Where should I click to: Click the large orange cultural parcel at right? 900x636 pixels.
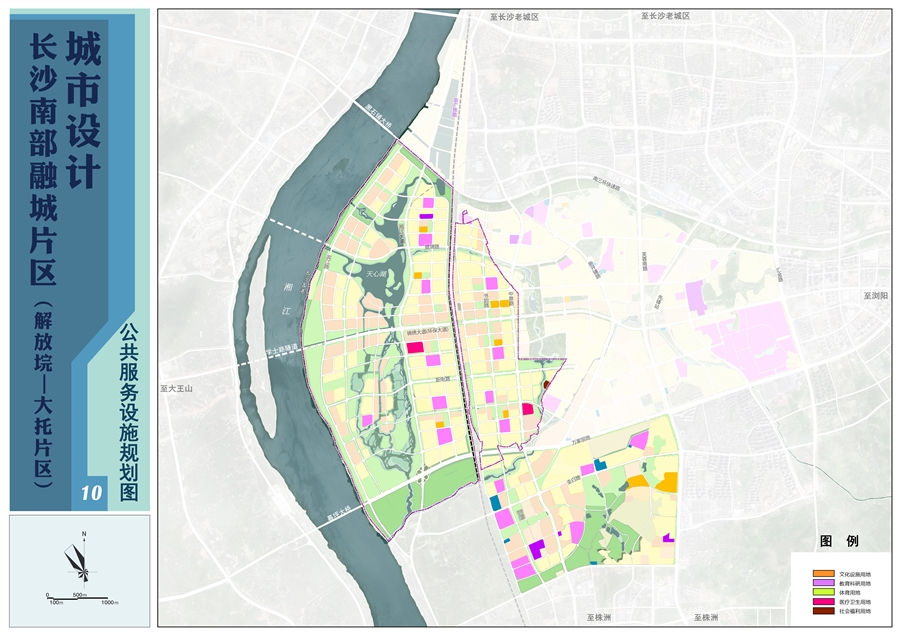point(667,481)
